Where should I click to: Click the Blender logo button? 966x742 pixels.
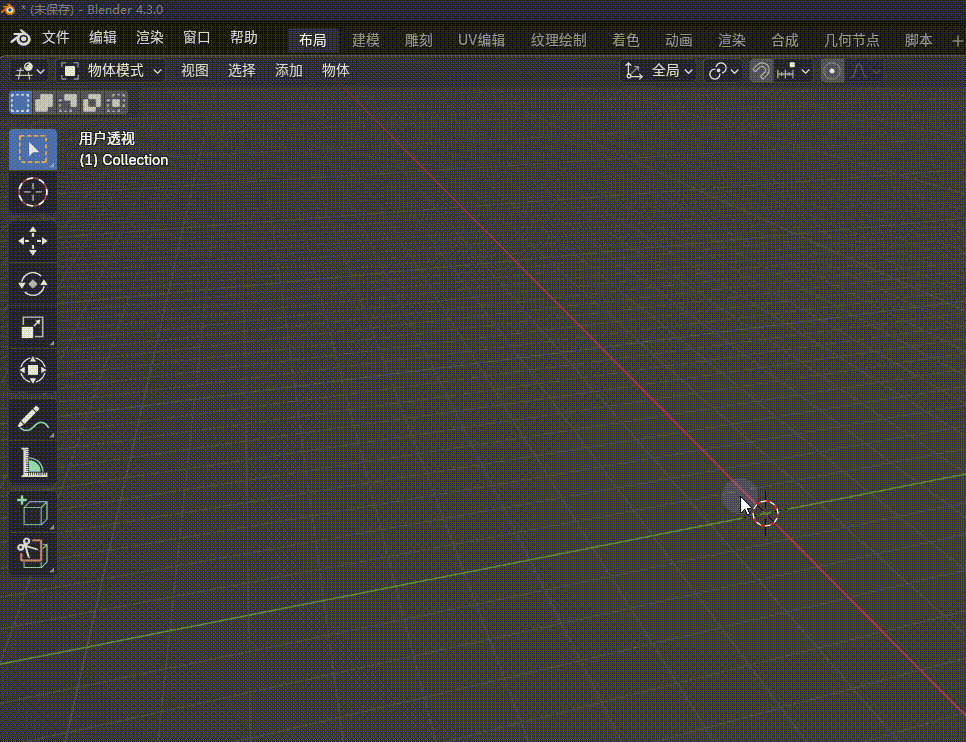[20, 38]
